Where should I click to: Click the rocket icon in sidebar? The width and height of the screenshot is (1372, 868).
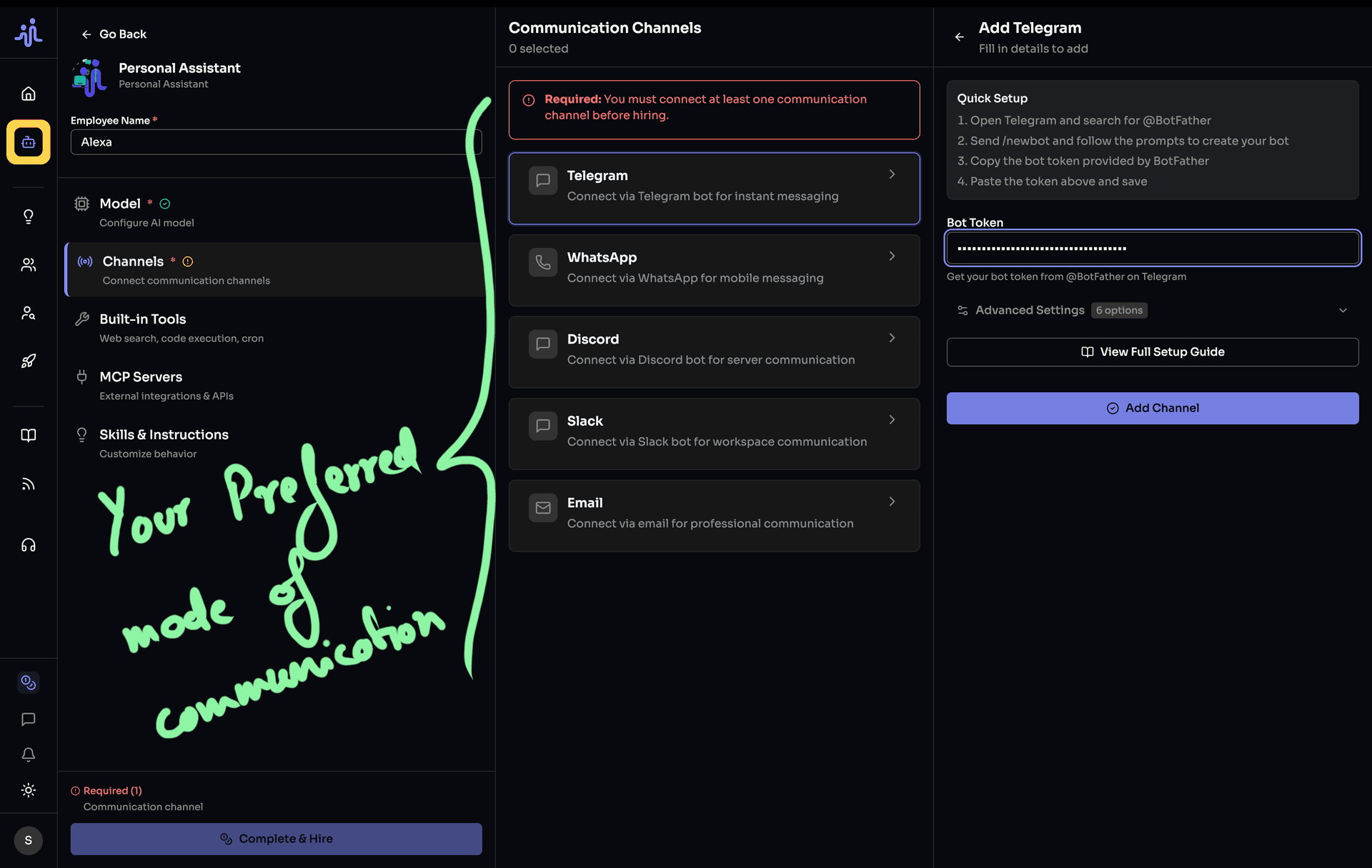29,361
